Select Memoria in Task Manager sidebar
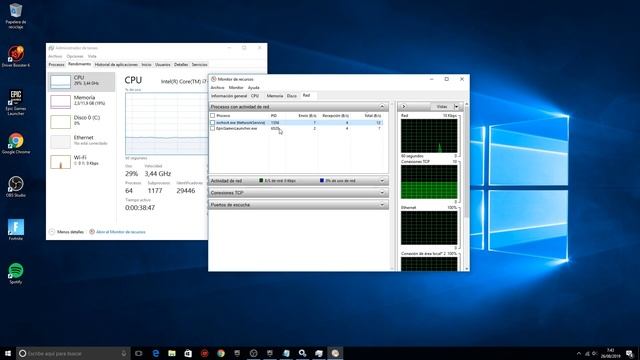Screen dimensions: 640x360 coord(82,101)
